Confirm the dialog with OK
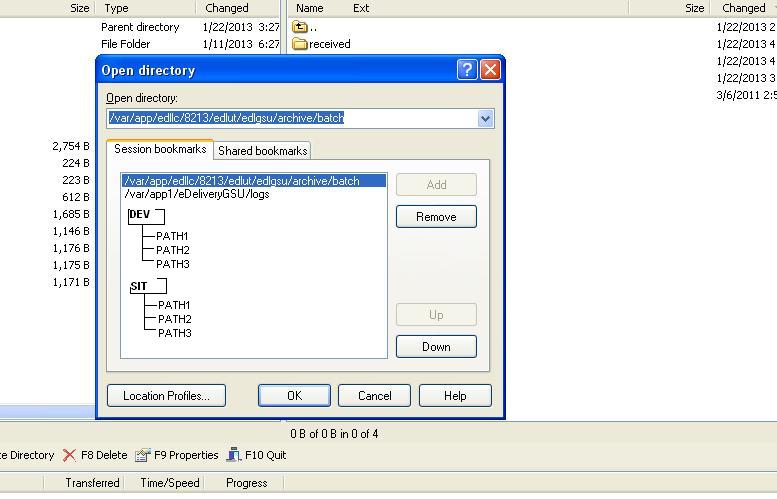This screenshot has height=499, width=777. point(294,396)
